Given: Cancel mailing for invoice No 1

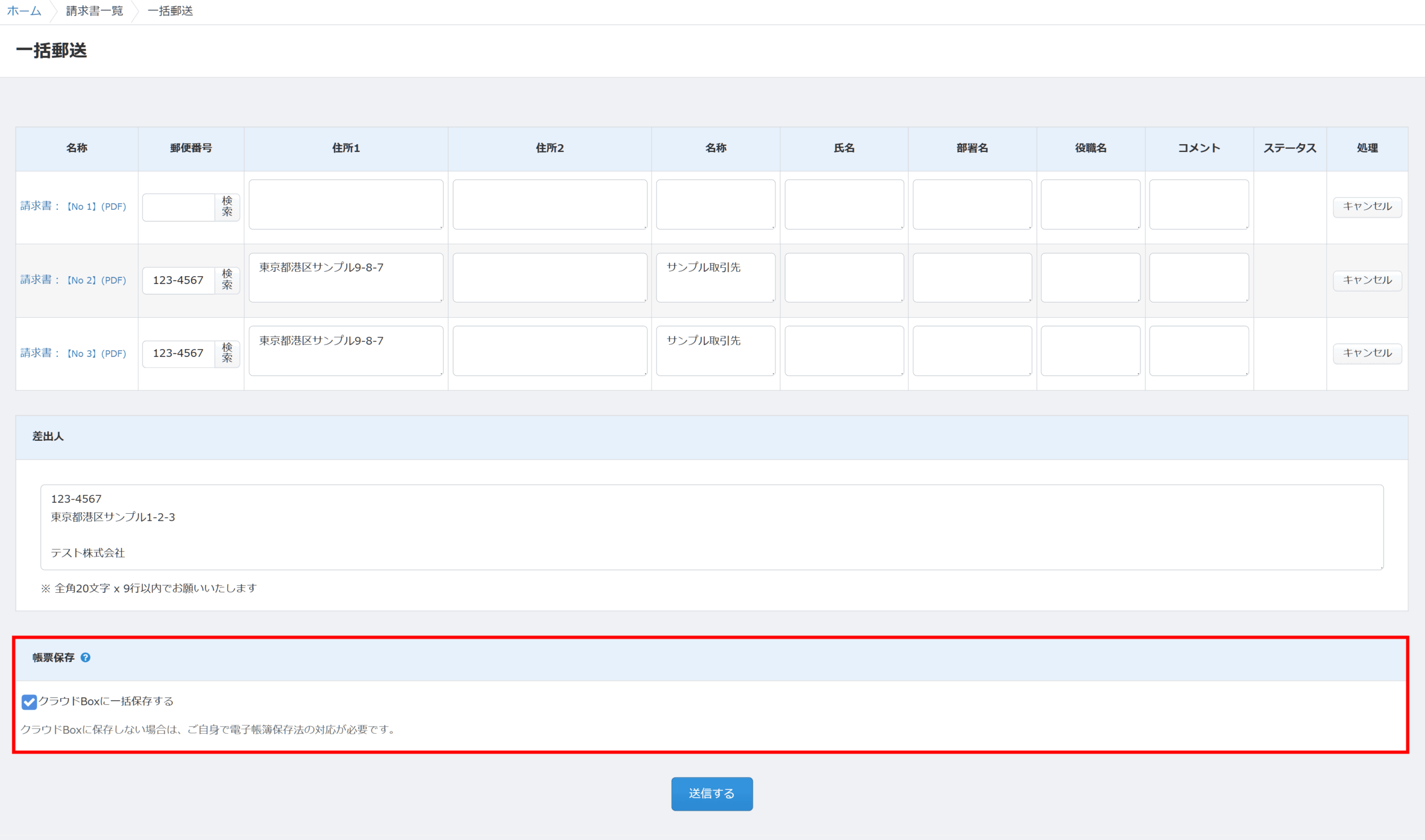Looking at the screenshot, I should pos(1367,207).
